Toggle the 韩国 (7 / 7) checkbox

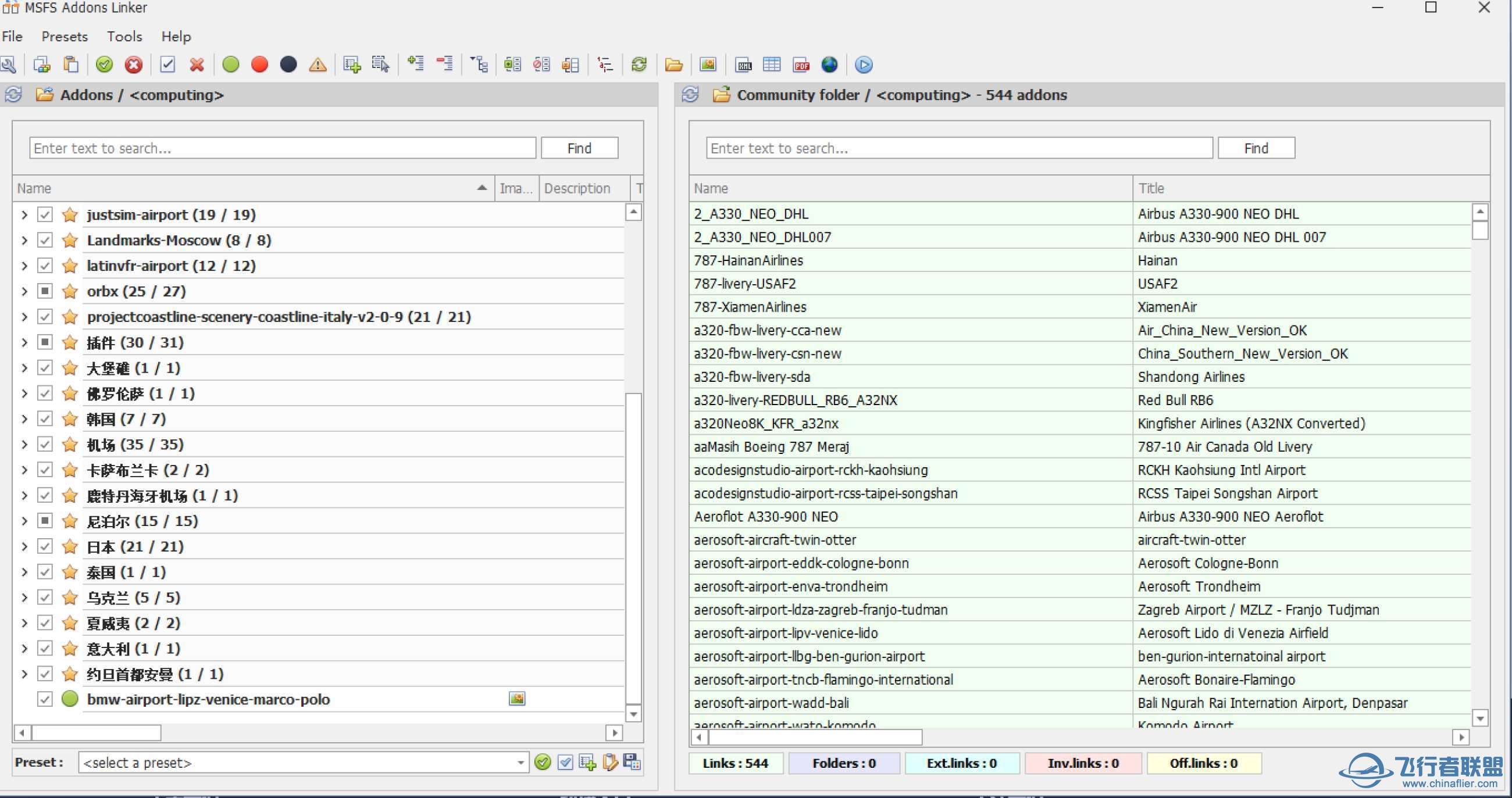click(x=45, y=419)
